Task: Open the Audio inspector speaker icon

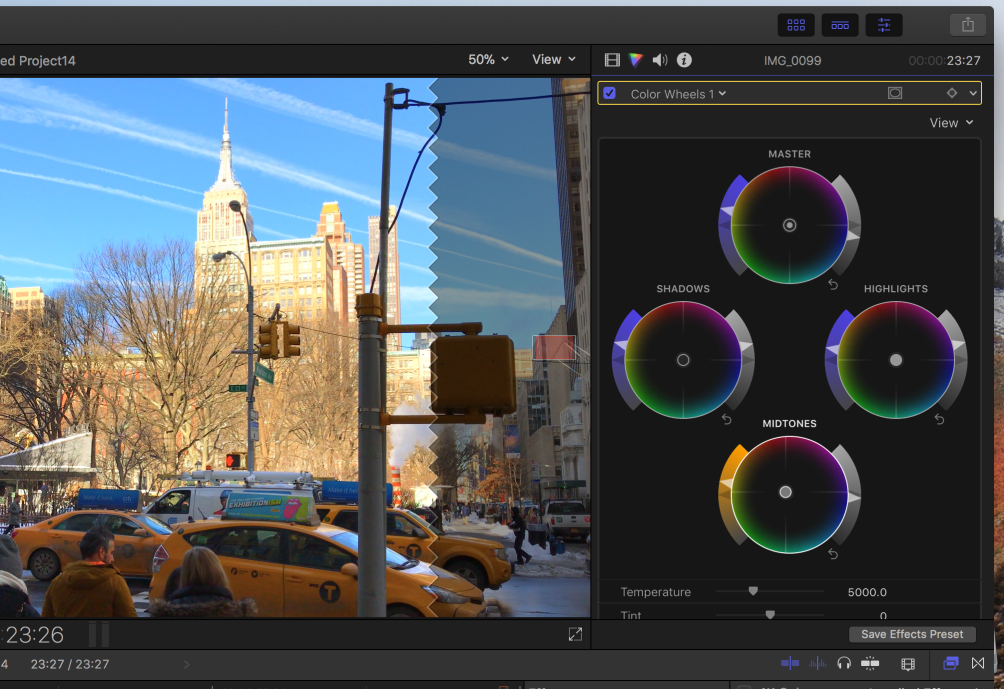Action: pos(660,59)
